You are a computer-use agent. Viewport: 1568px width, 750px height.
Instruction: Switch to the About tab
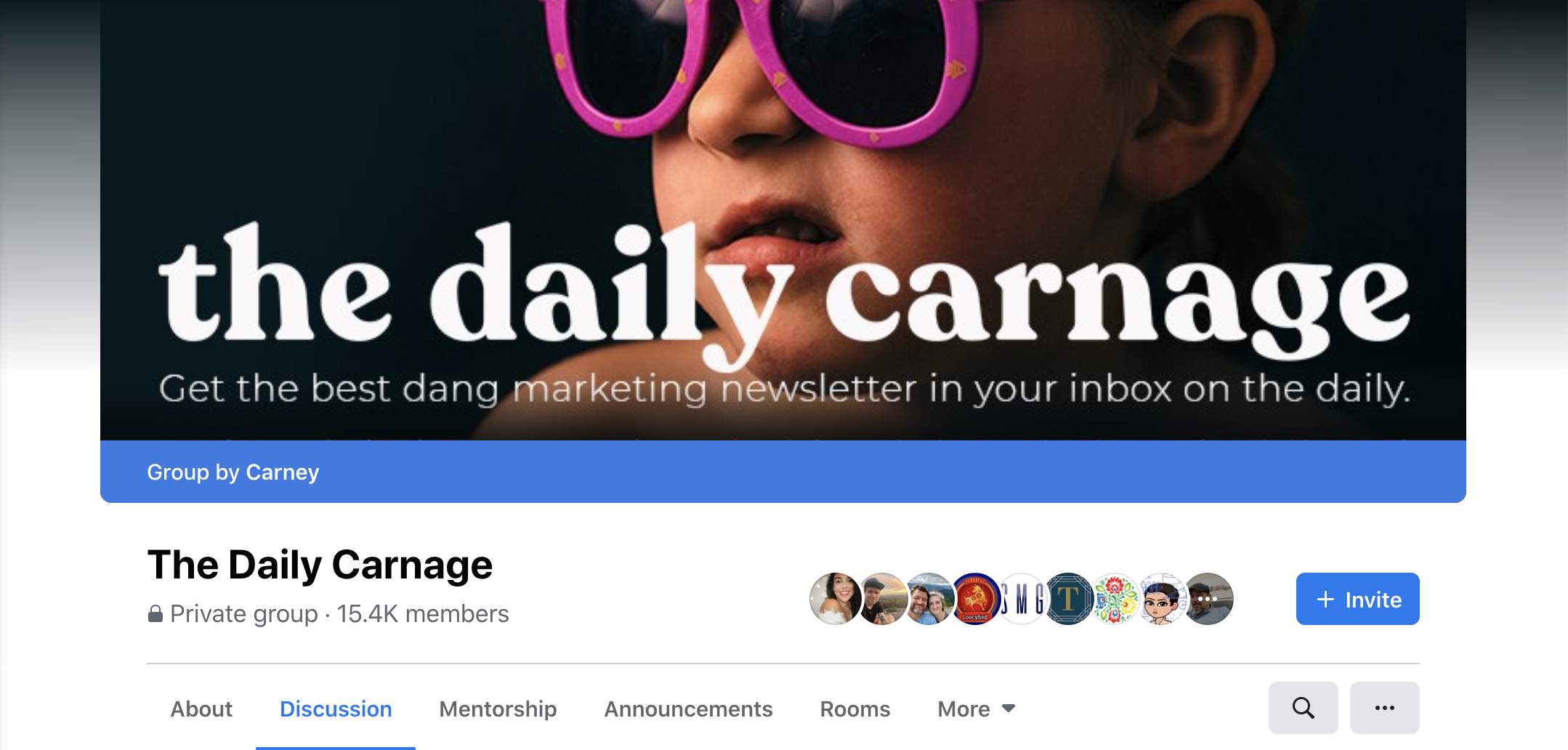(201, 709)
